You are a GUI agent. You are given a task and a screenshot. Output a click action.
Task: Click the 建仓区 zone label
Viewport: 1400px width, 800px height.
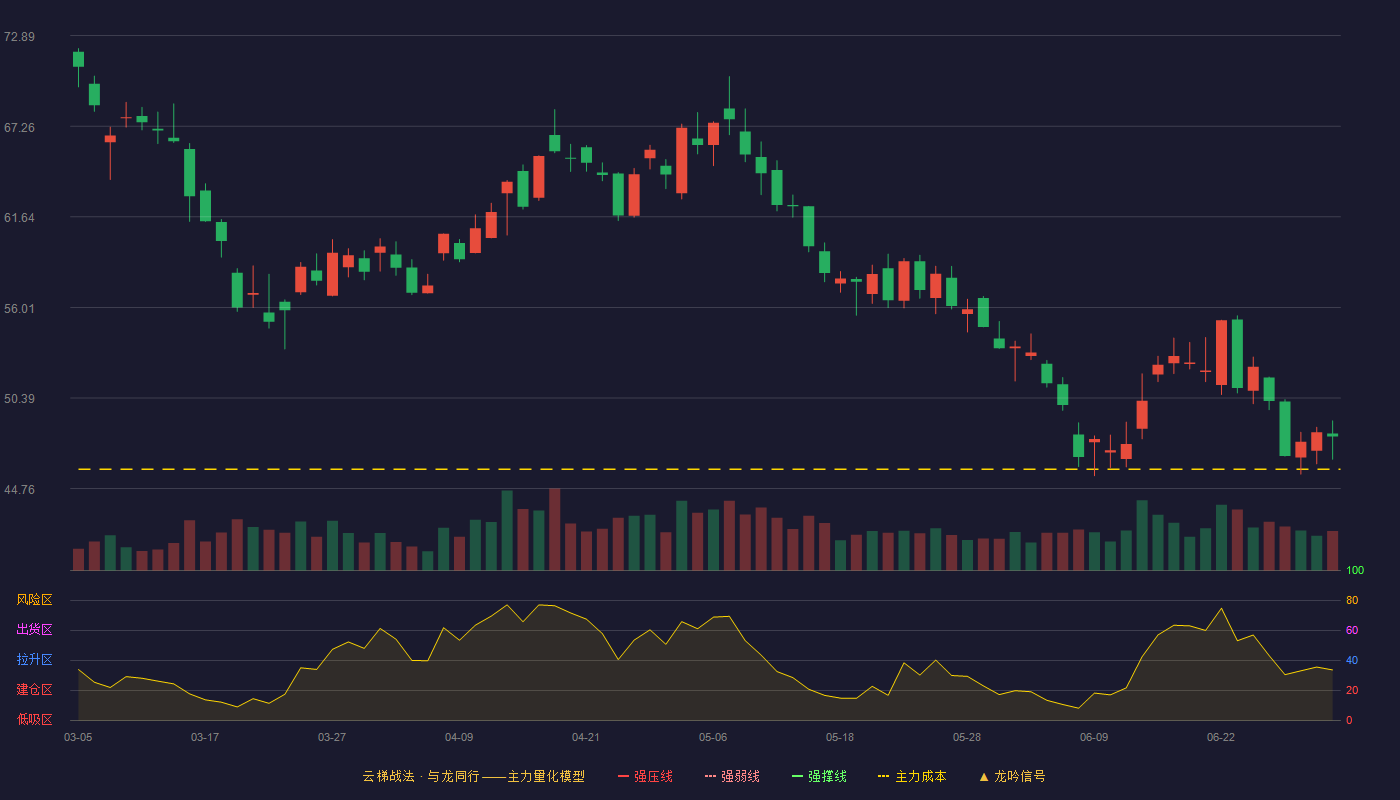[x=34, y=690]
